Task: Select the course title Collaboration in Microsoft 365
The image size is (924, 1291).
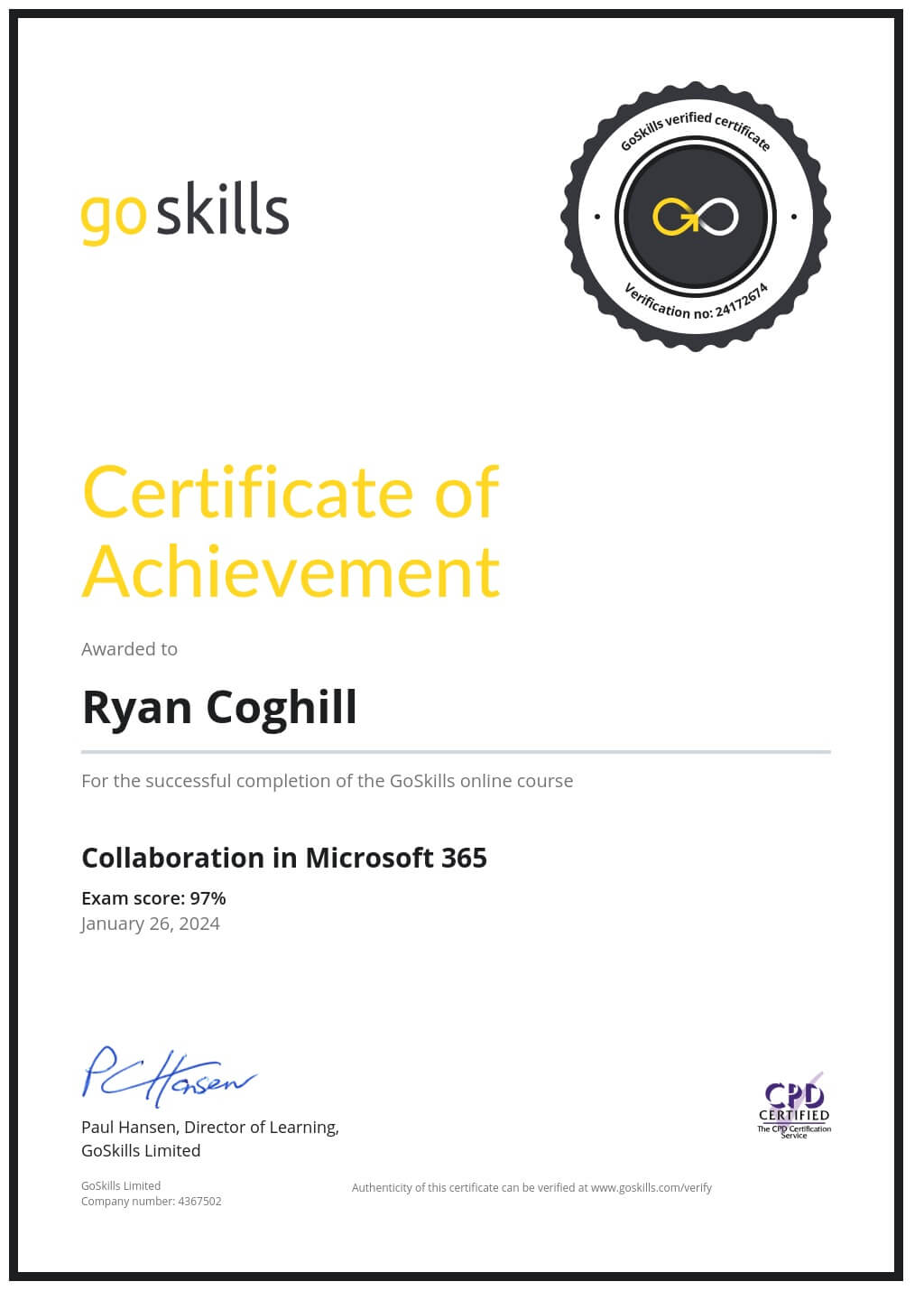Action: [x=284, y=858]
